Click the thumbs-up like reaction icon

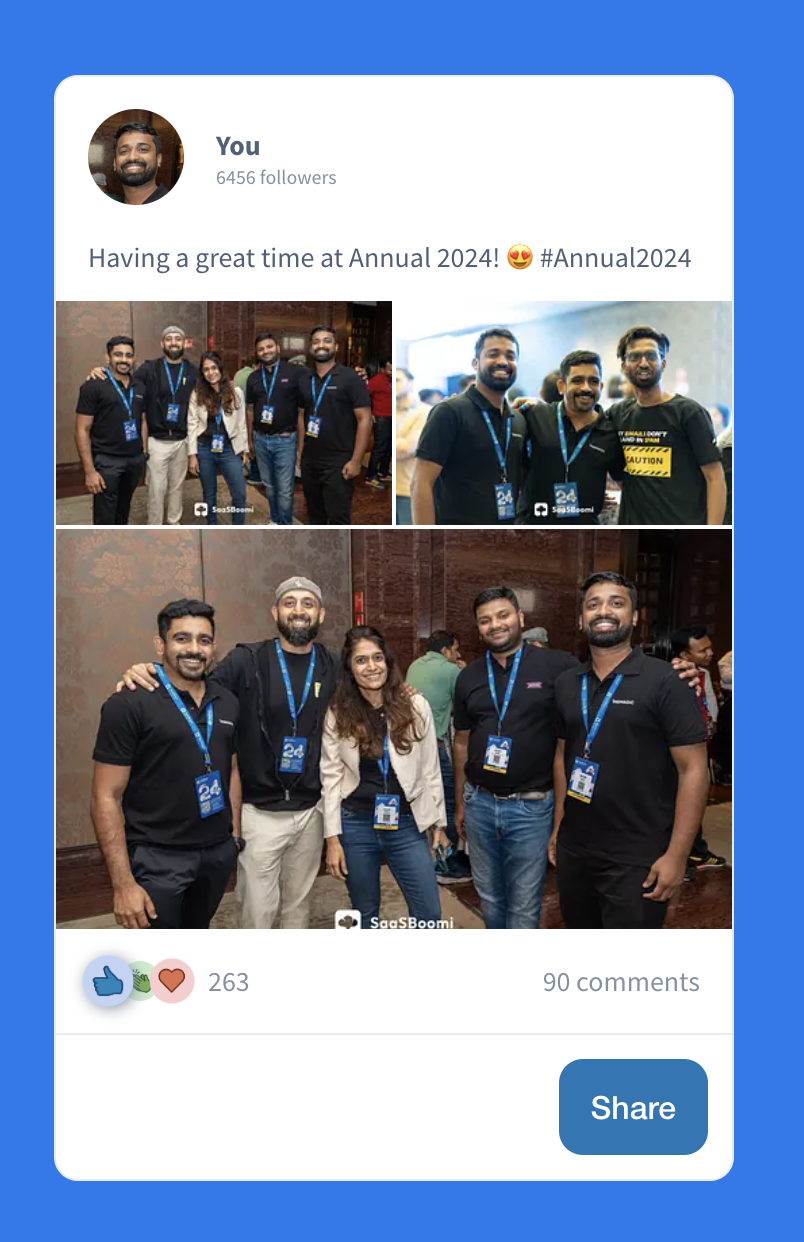click(108, 982)
